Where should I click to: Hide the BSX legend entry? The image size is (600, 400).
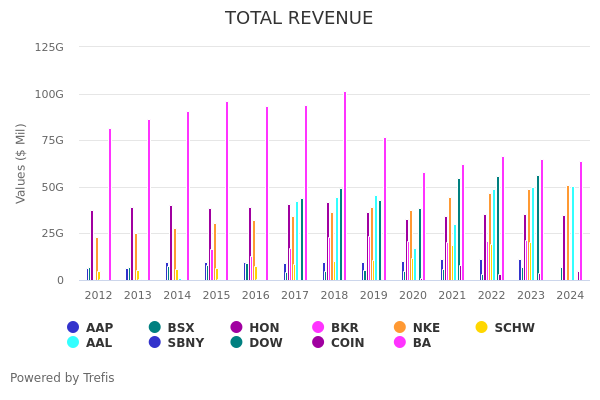(x=172, y=327)
